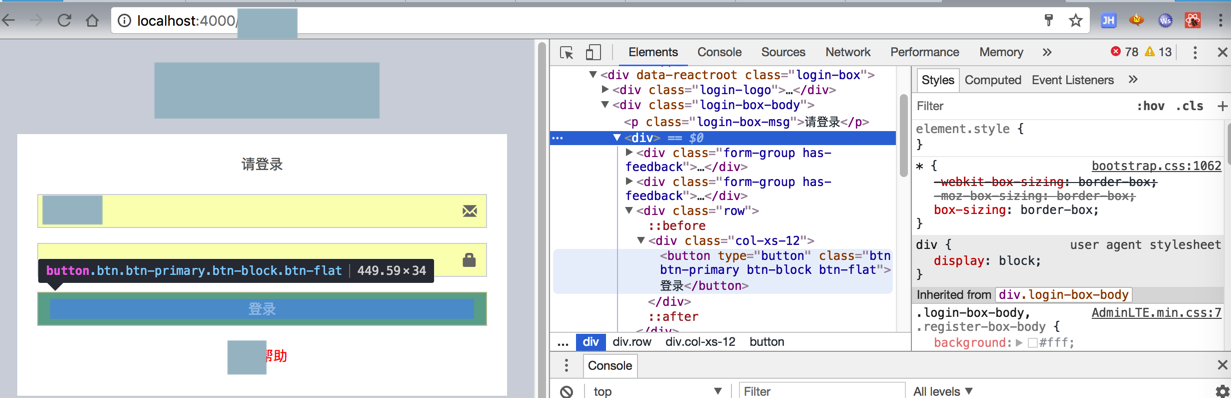Select the Event Listeners sidebar tab
The width and height of the screenshot is (1231, 398).
coord(1073,80)
